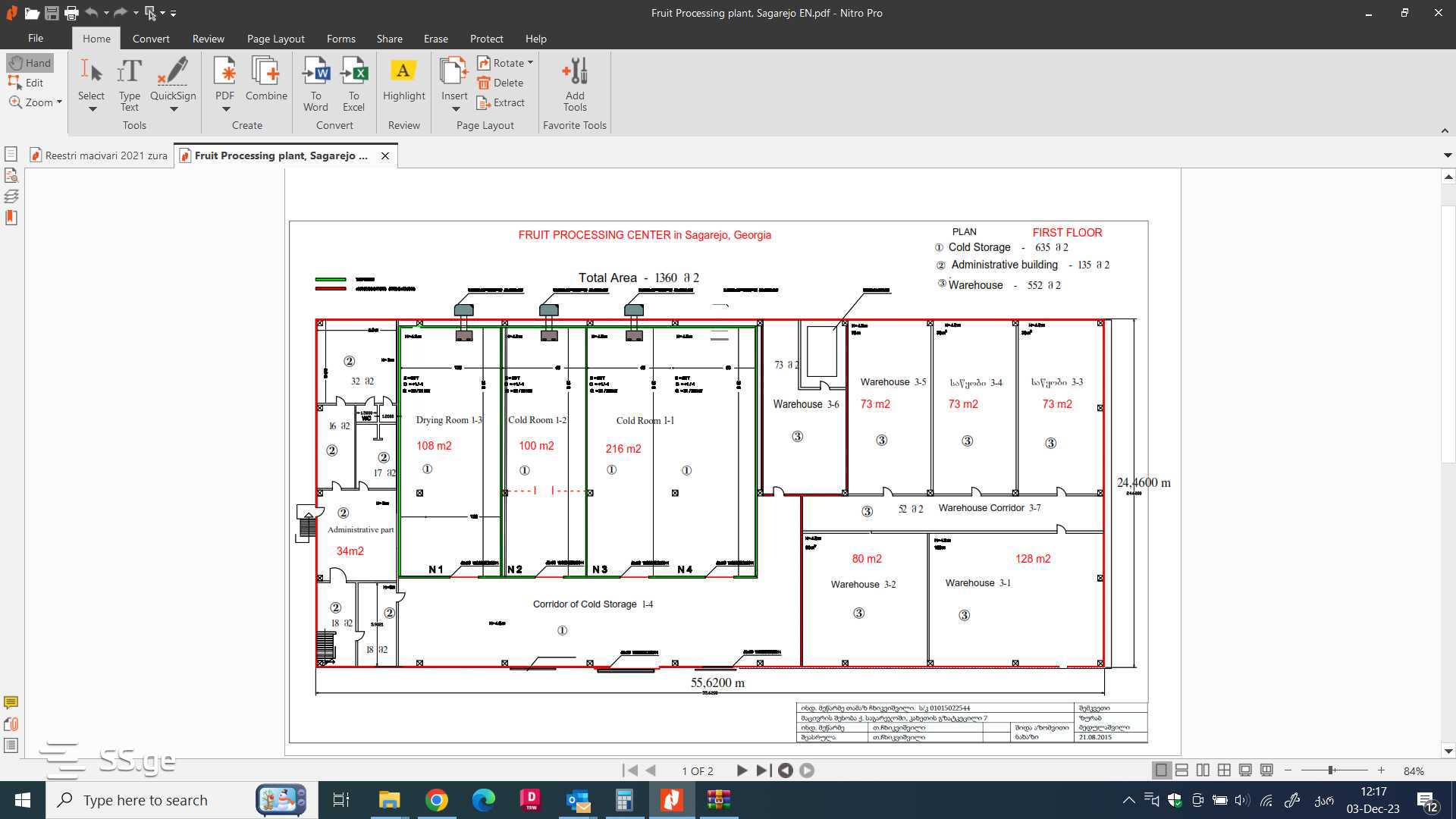1456x819 pixels.
Task: Click the Create PDF icon
Action: 224,72
